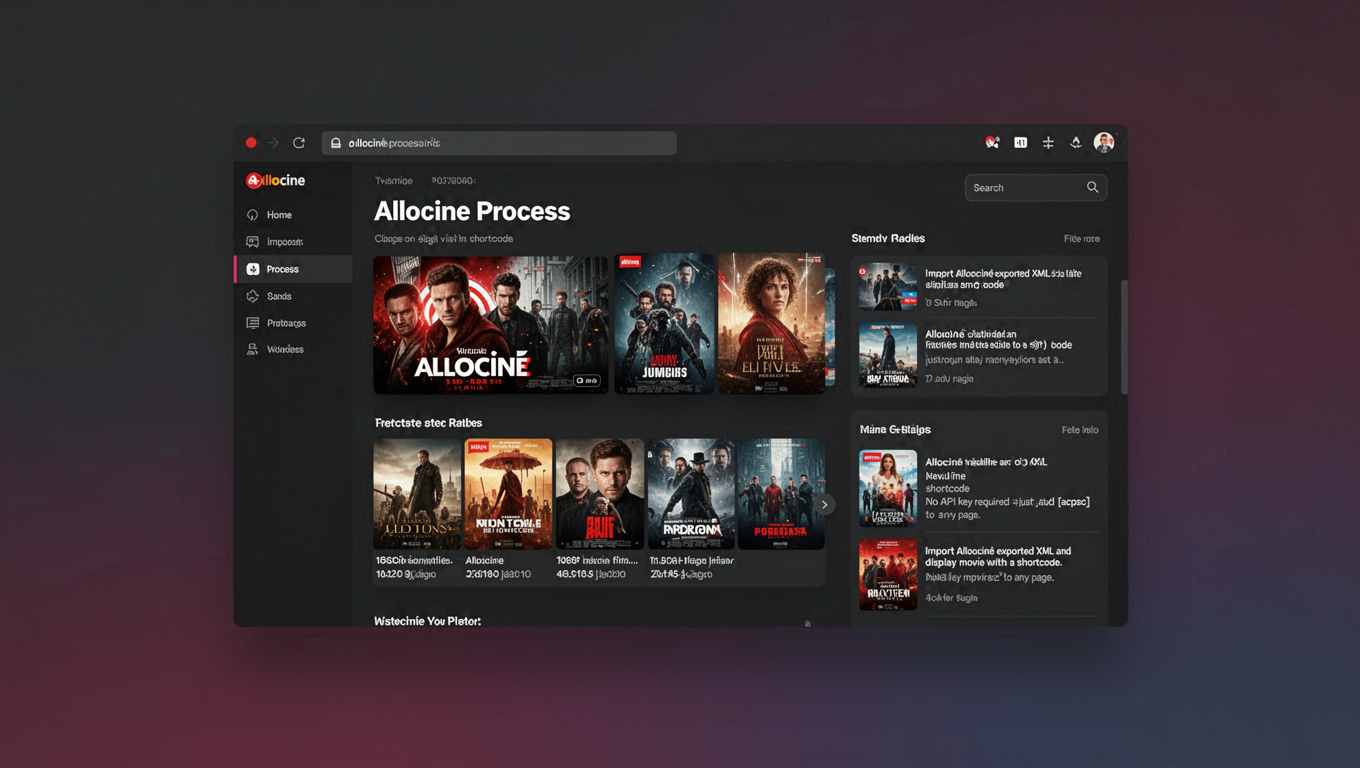The image size is (1360, 768).
Task: Click the spade-shaped icon in browser toolbar
Action: (1076, 143)
